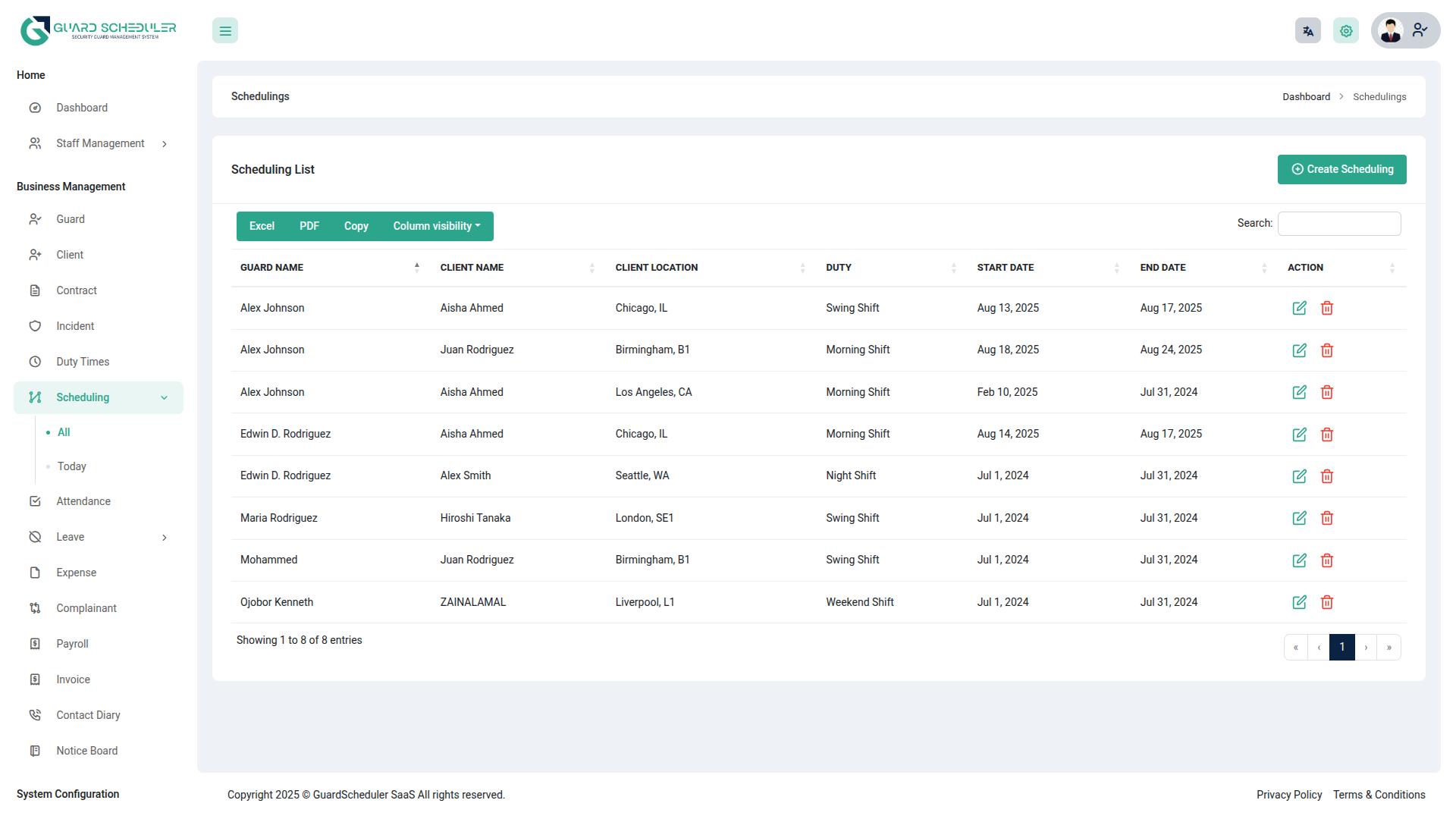
Task: Click the user profile avatar
Action: point(1391,31)
